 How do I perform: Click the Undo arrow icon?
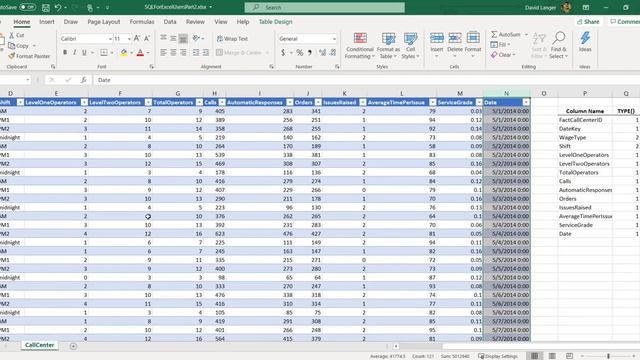(58, 7)
